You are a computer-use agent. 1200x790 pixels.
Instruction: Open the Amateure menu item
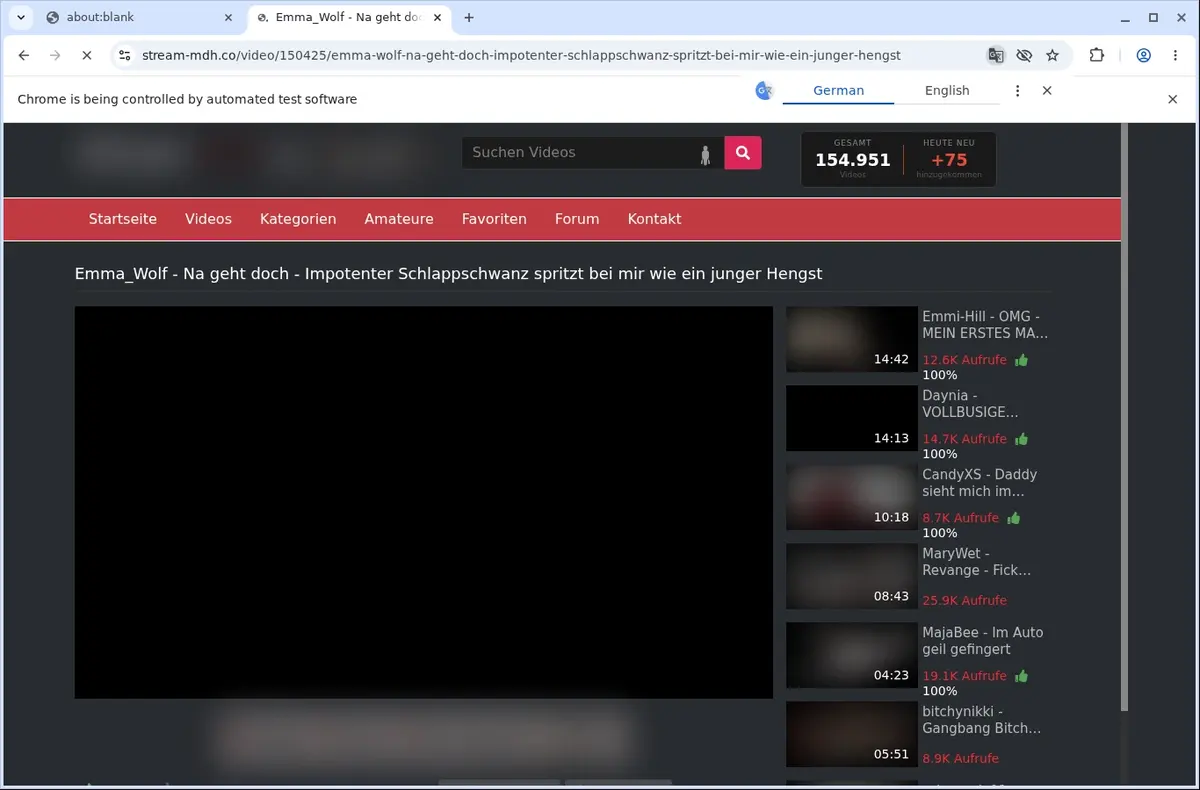click(399, 219)
